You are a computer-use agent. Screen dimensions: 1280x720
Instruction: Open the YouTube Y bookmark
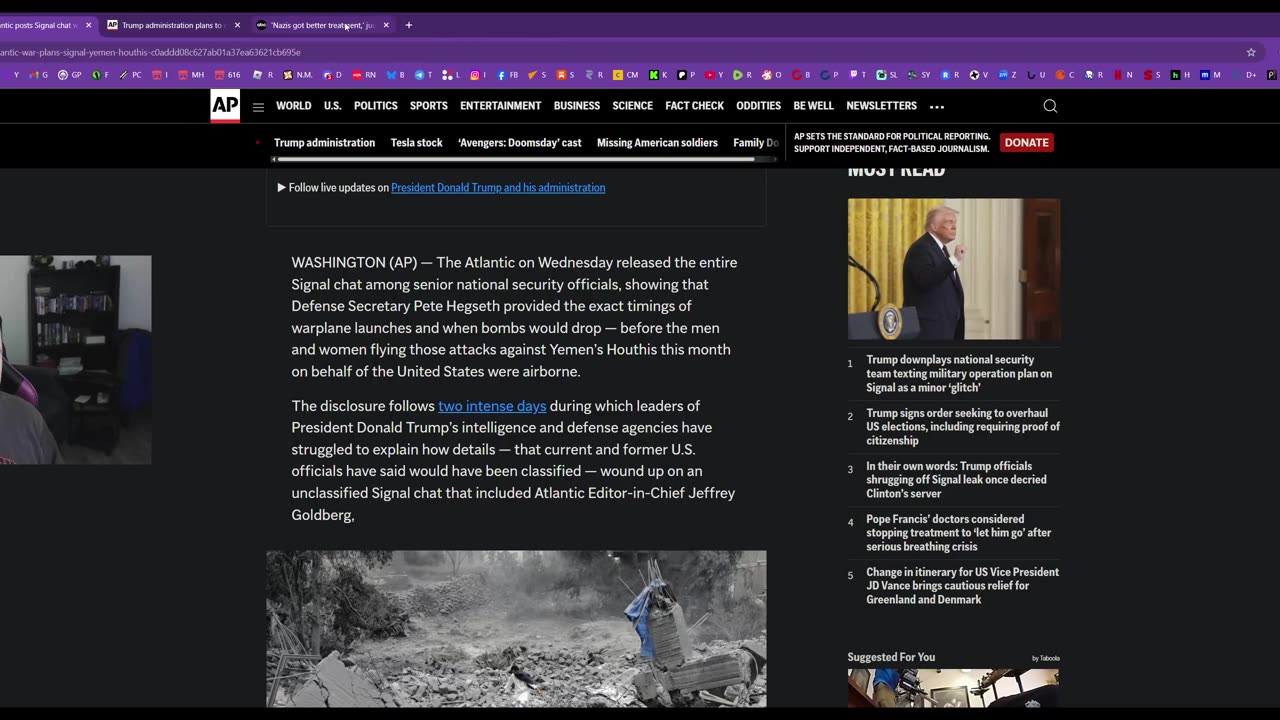[x=714, y=75]
